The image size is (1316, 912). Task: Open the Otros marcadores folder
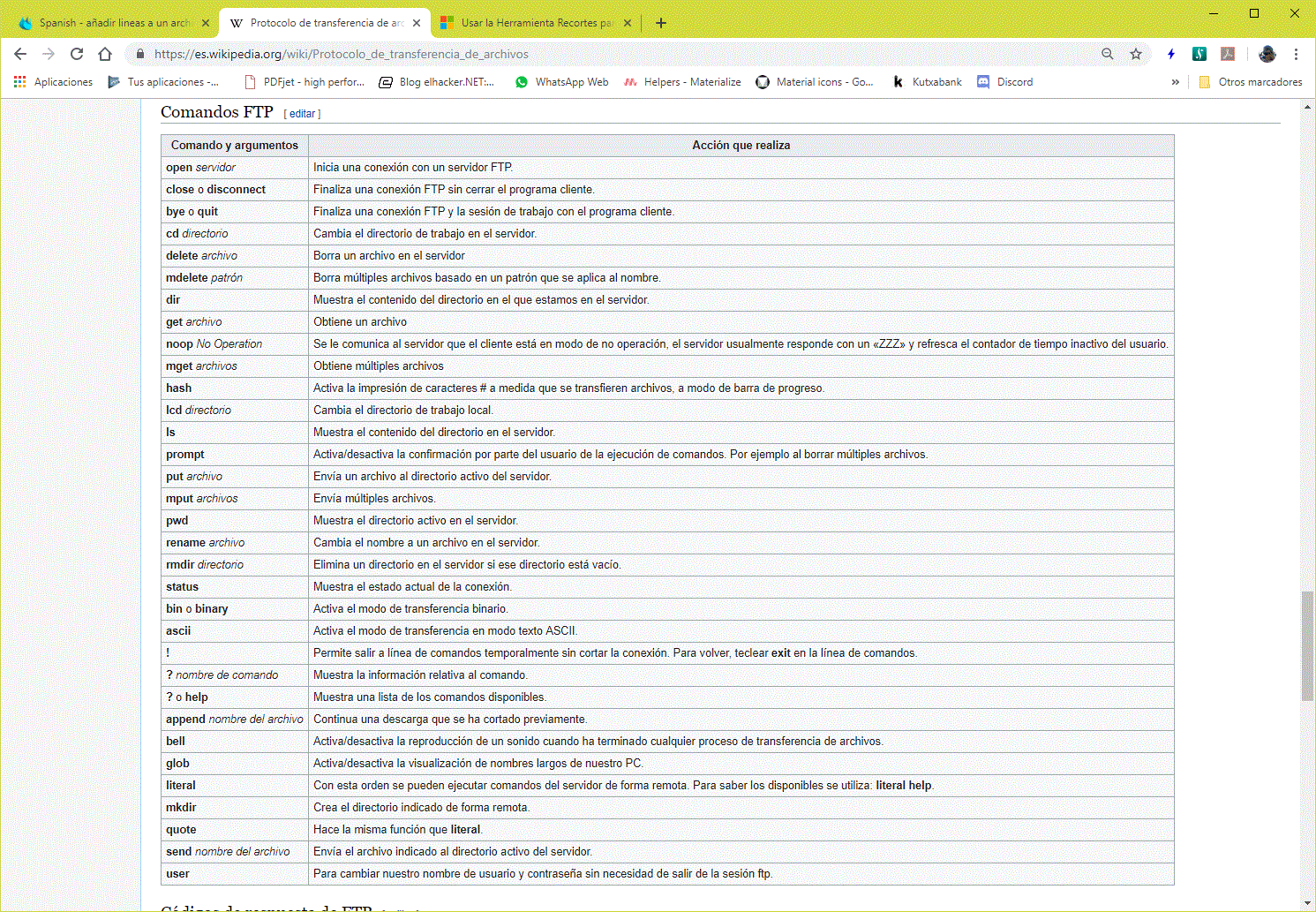(1250, 82)
